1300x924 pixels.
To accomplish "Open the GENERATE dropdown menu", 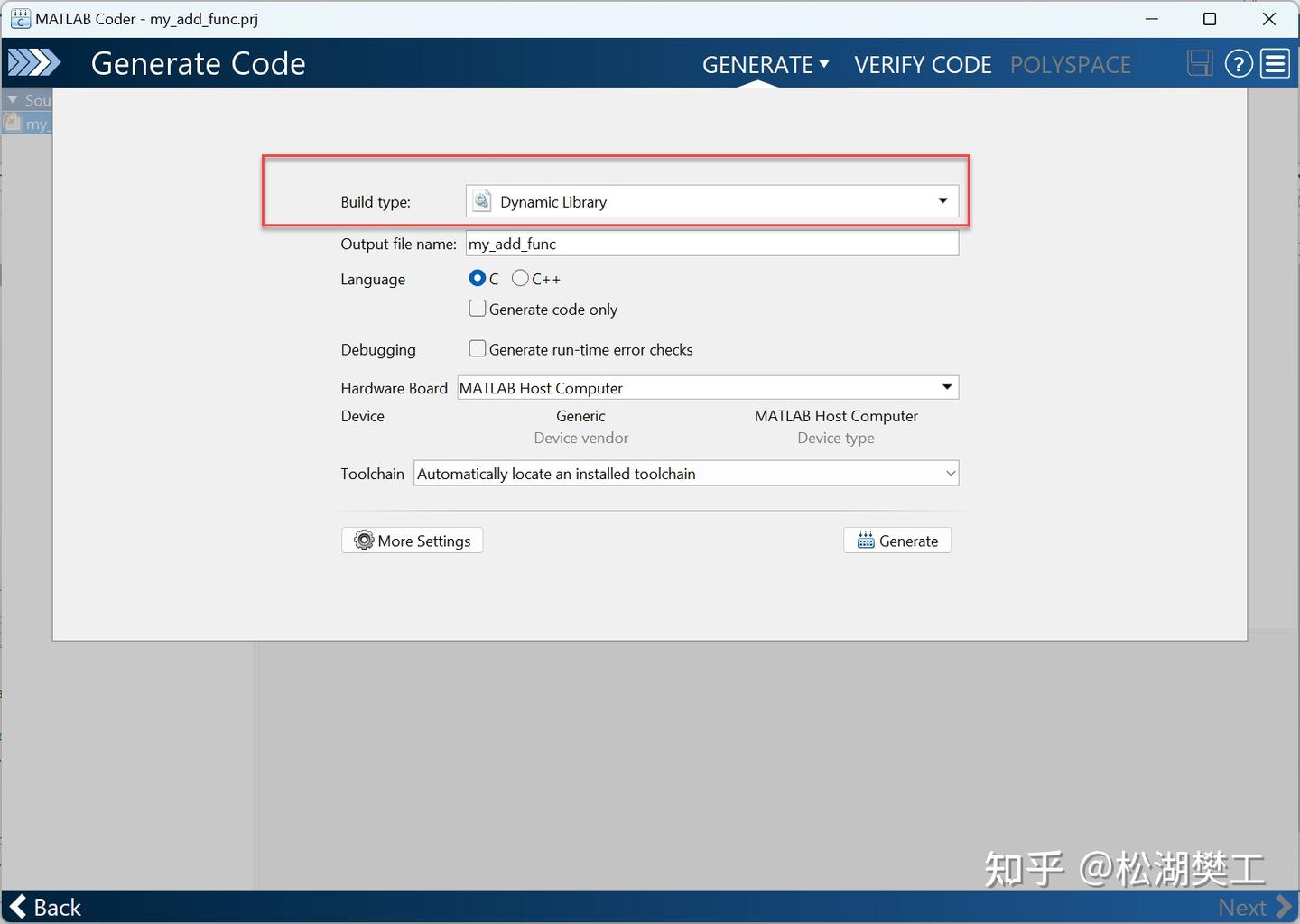I will click(x=766, y=64).
